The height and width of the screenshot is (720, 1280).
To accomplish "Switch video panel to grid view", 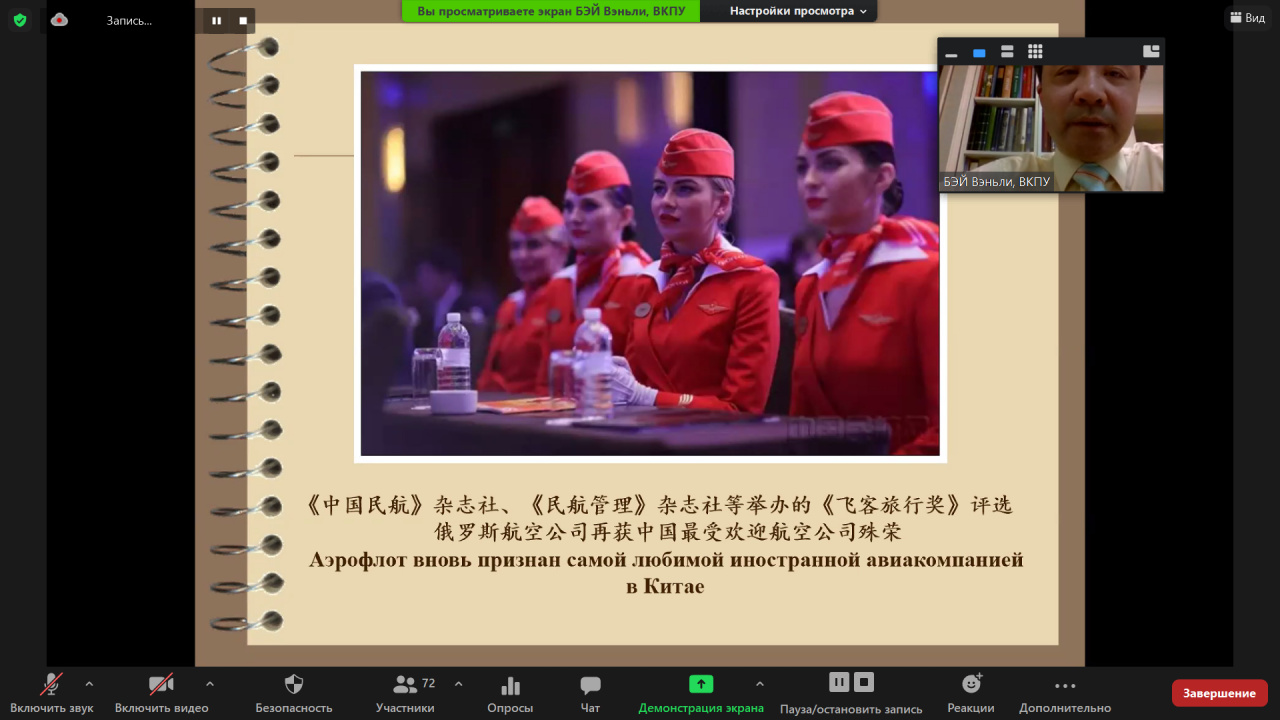I will [1035, 52].
